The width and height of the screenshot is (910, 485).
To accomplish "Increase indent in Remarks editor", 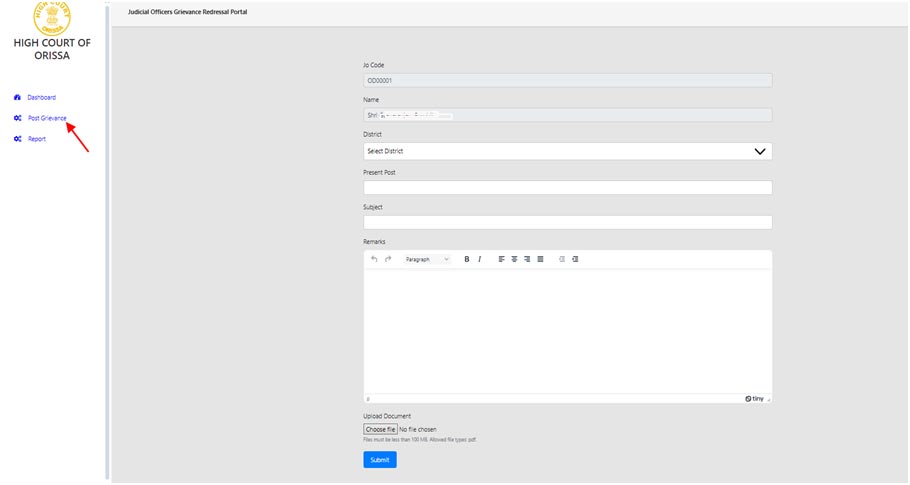I will (x=575, y=259).
